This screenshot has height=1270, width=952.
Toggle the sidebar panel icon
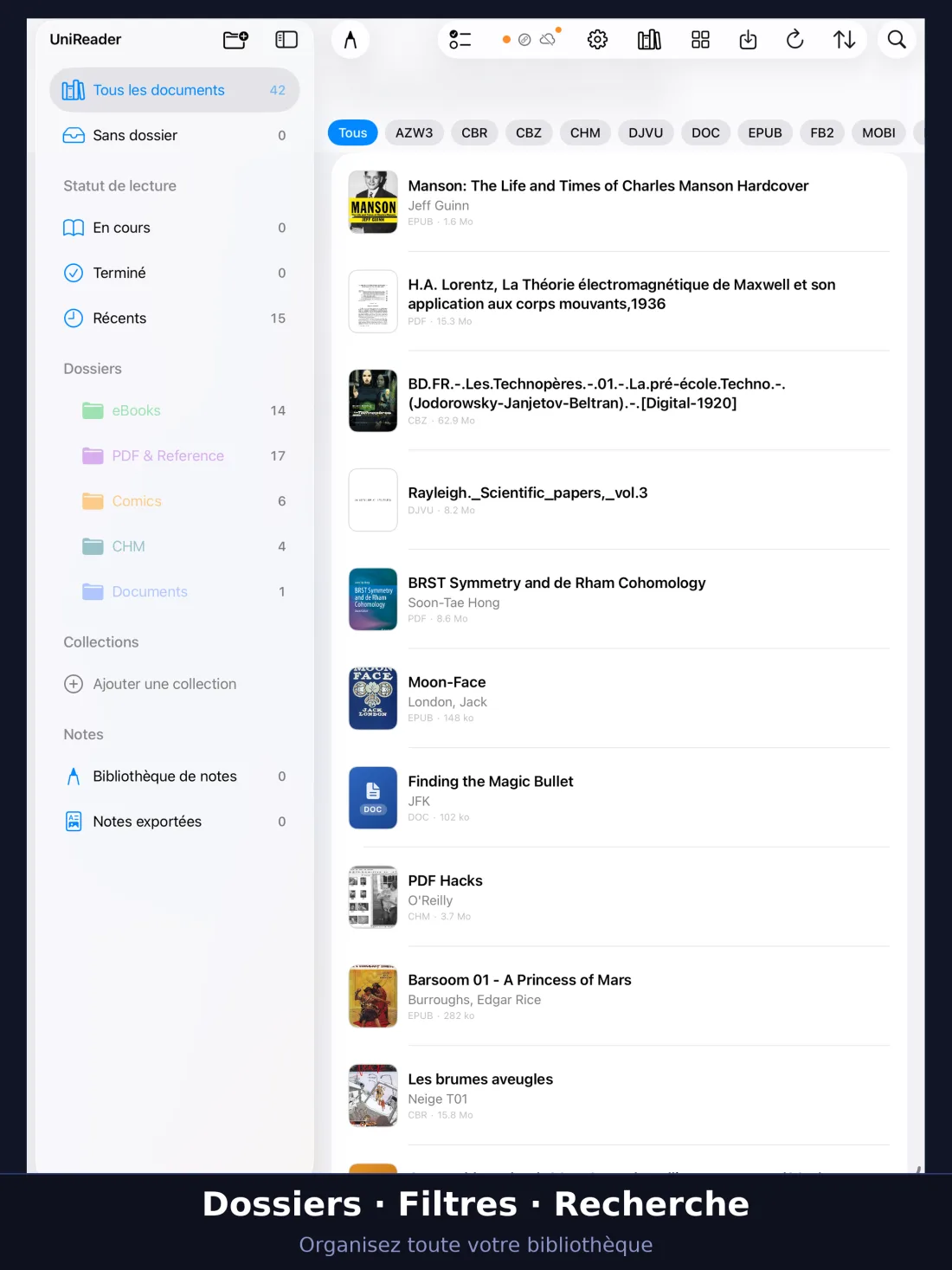tap(286, 40)
